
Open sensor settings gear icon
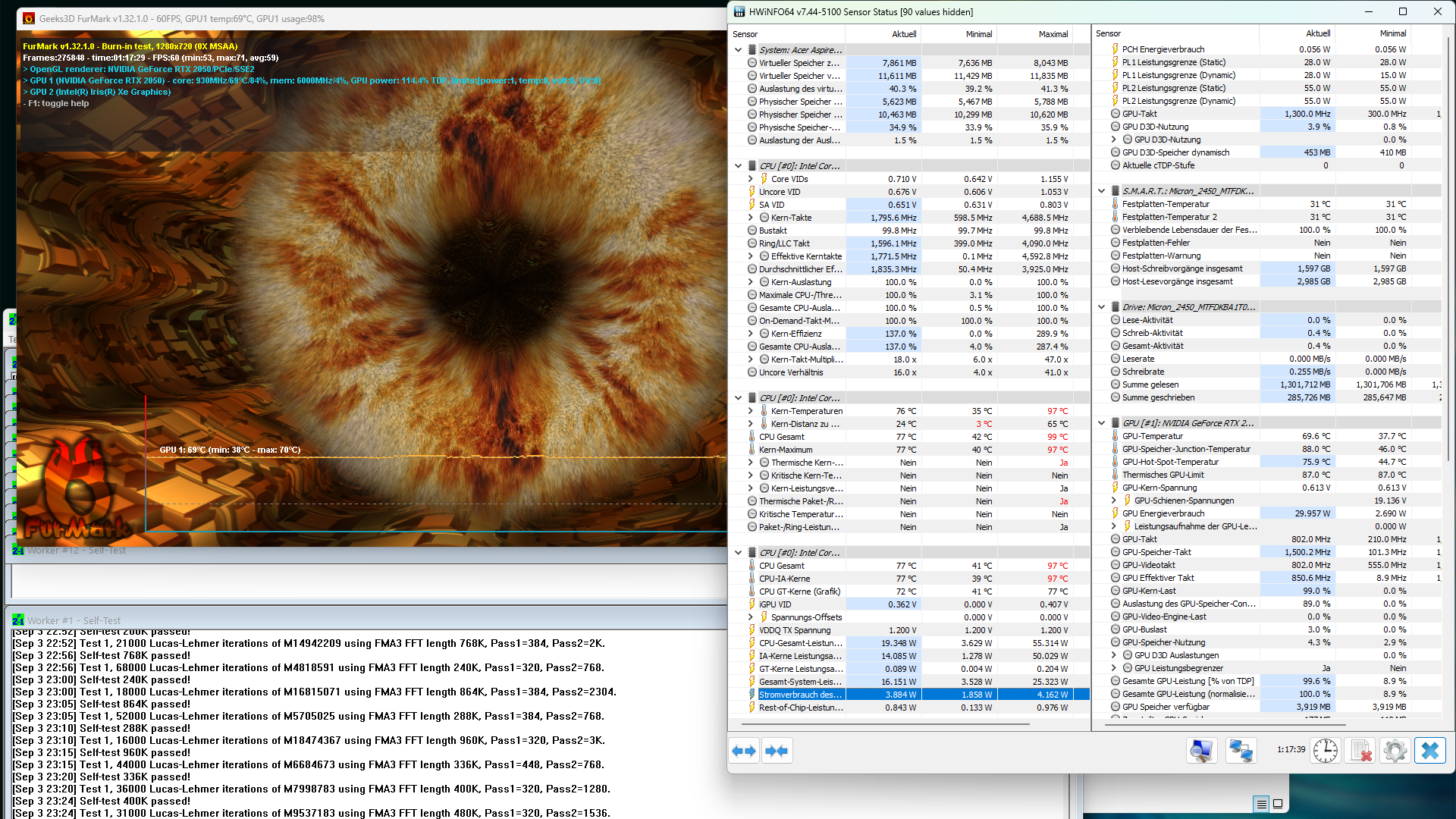tap(1395, 751)
